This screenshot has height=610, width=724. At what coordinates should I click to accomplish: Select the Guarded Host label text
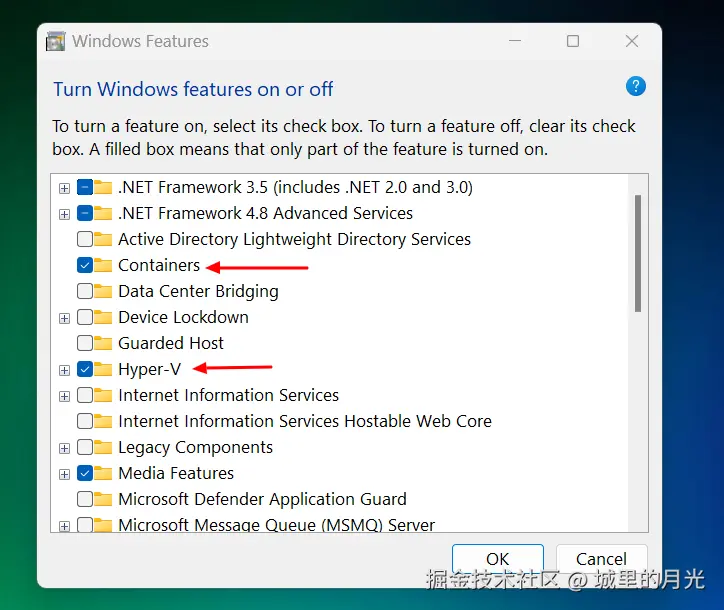171,343
